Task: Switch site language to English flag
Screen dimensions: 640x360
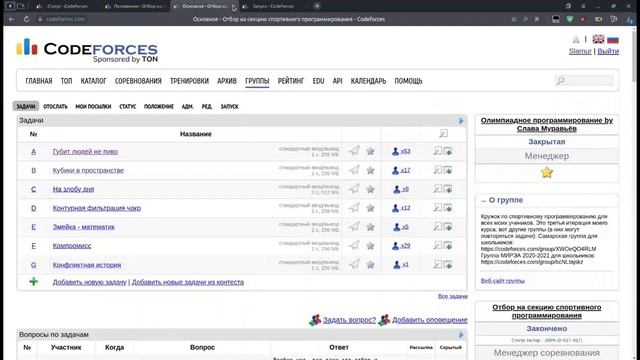Action: (598, 39)
